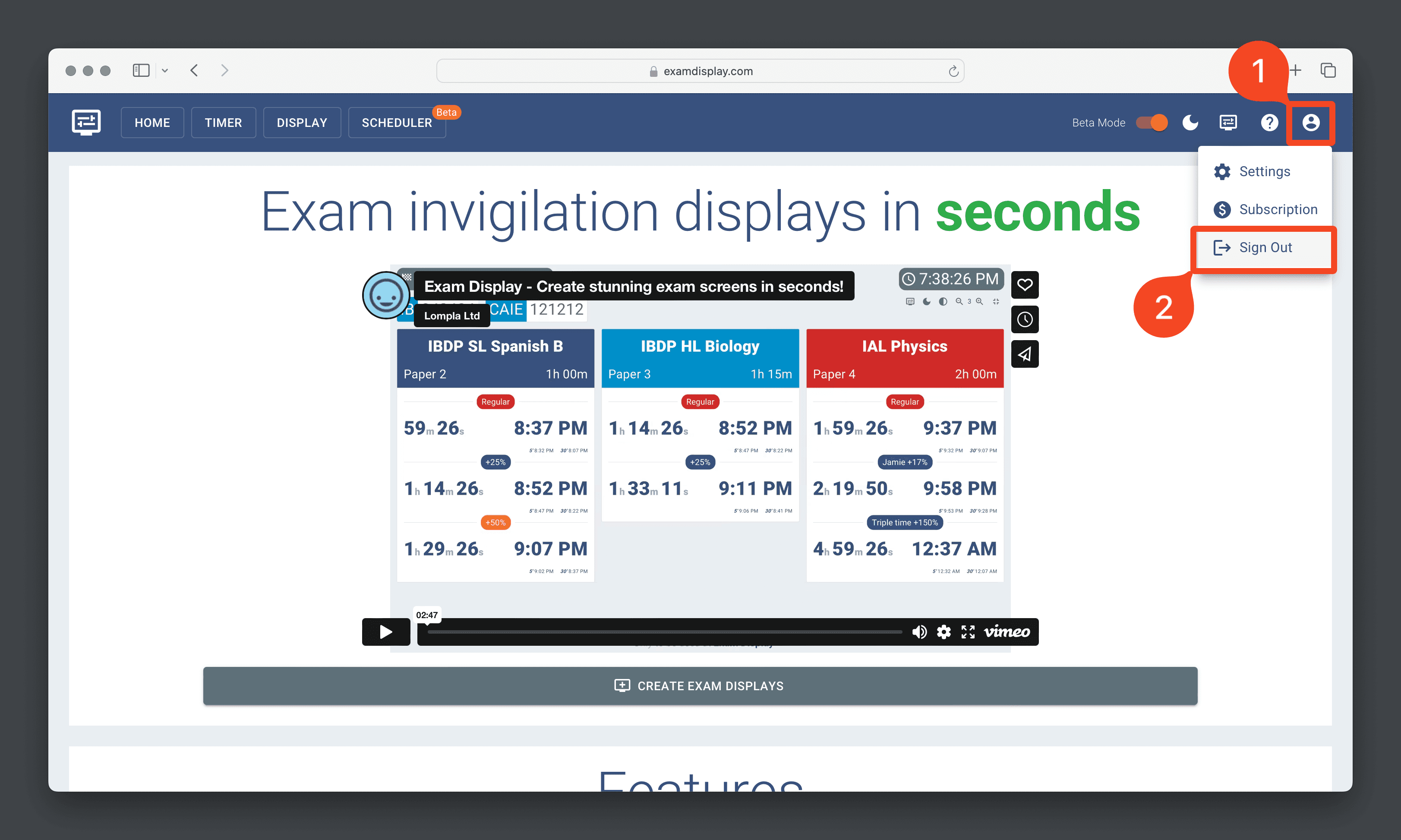This screenshot has width=1401, height=840.
Task: Click the Vimeo share paper plane icon
Action: point(1025,354)
